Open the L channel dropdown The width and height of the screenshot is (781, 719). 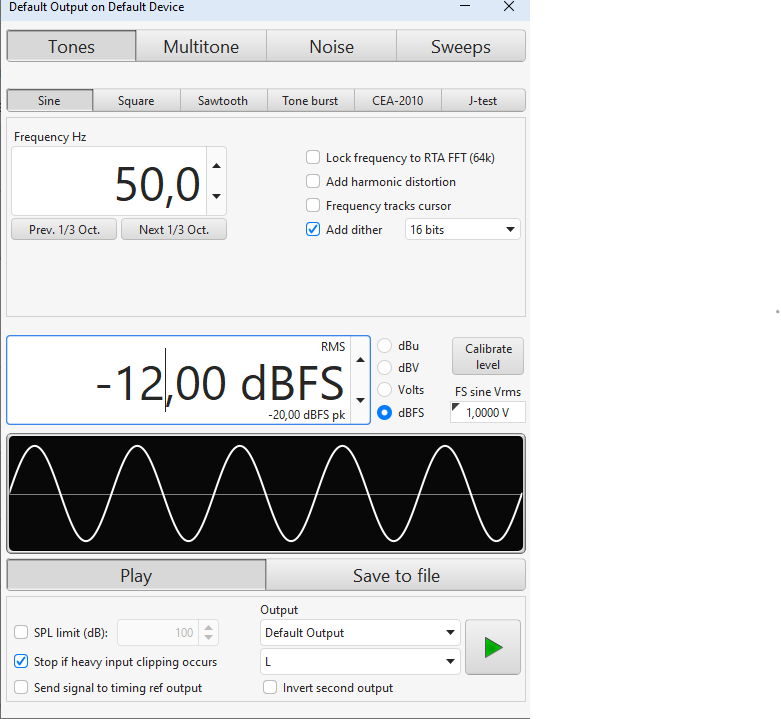click(360, 662)
